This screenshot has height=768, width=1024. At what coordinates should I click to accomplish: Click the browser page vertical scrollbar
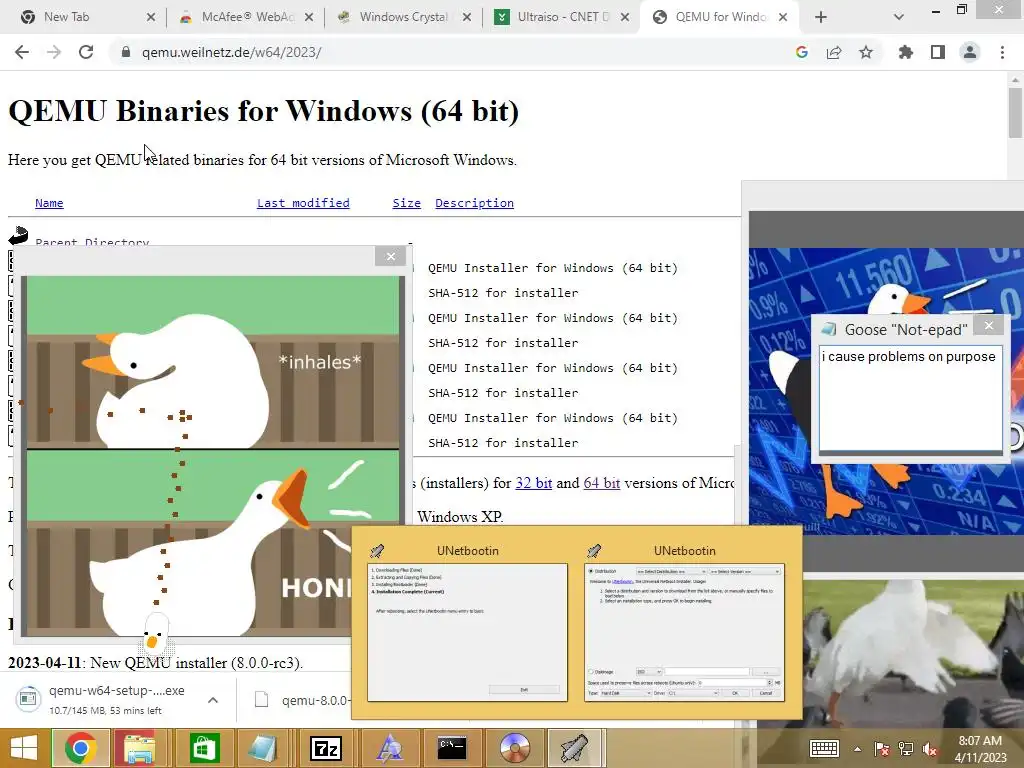click(1015, 112)
